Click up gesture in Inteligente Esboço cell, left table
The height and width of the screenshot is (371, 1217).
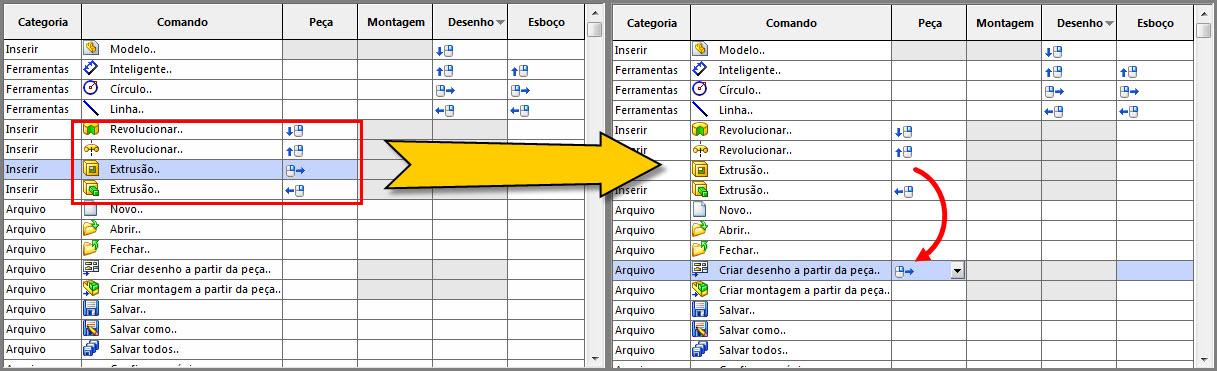[520, 71]
